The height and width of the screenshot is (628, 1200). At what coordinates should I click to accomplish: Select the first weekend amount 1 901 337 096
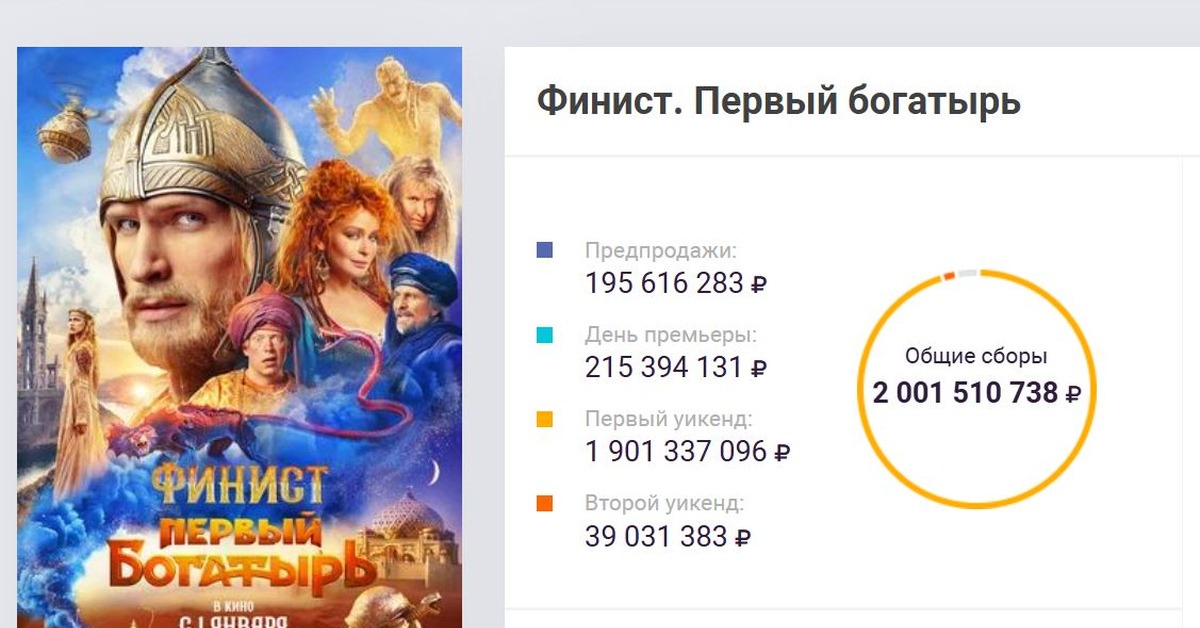coord(676,452)
